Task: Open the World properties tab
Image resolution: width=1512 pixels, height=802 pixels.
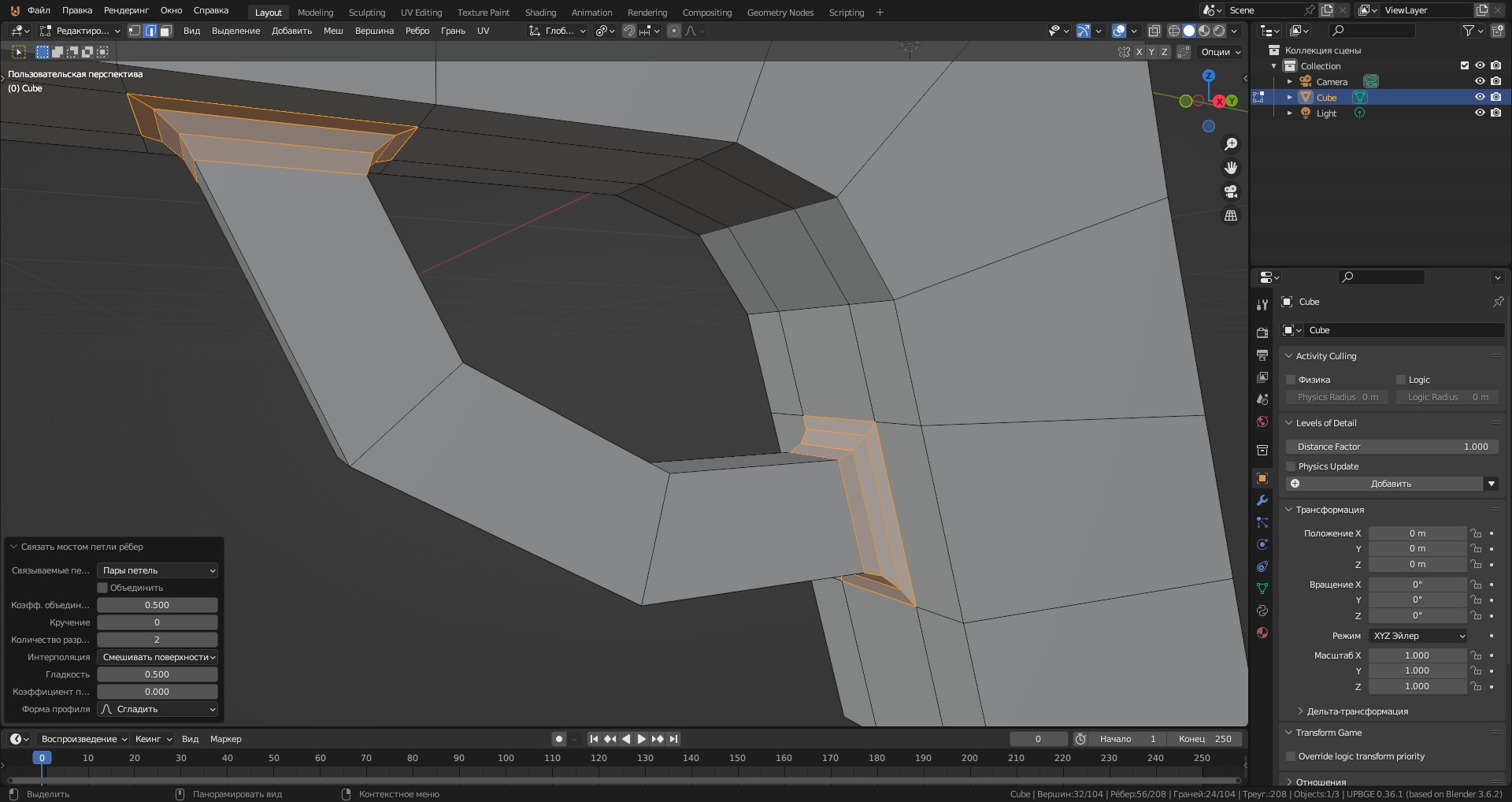Action: pos(1262,418)
